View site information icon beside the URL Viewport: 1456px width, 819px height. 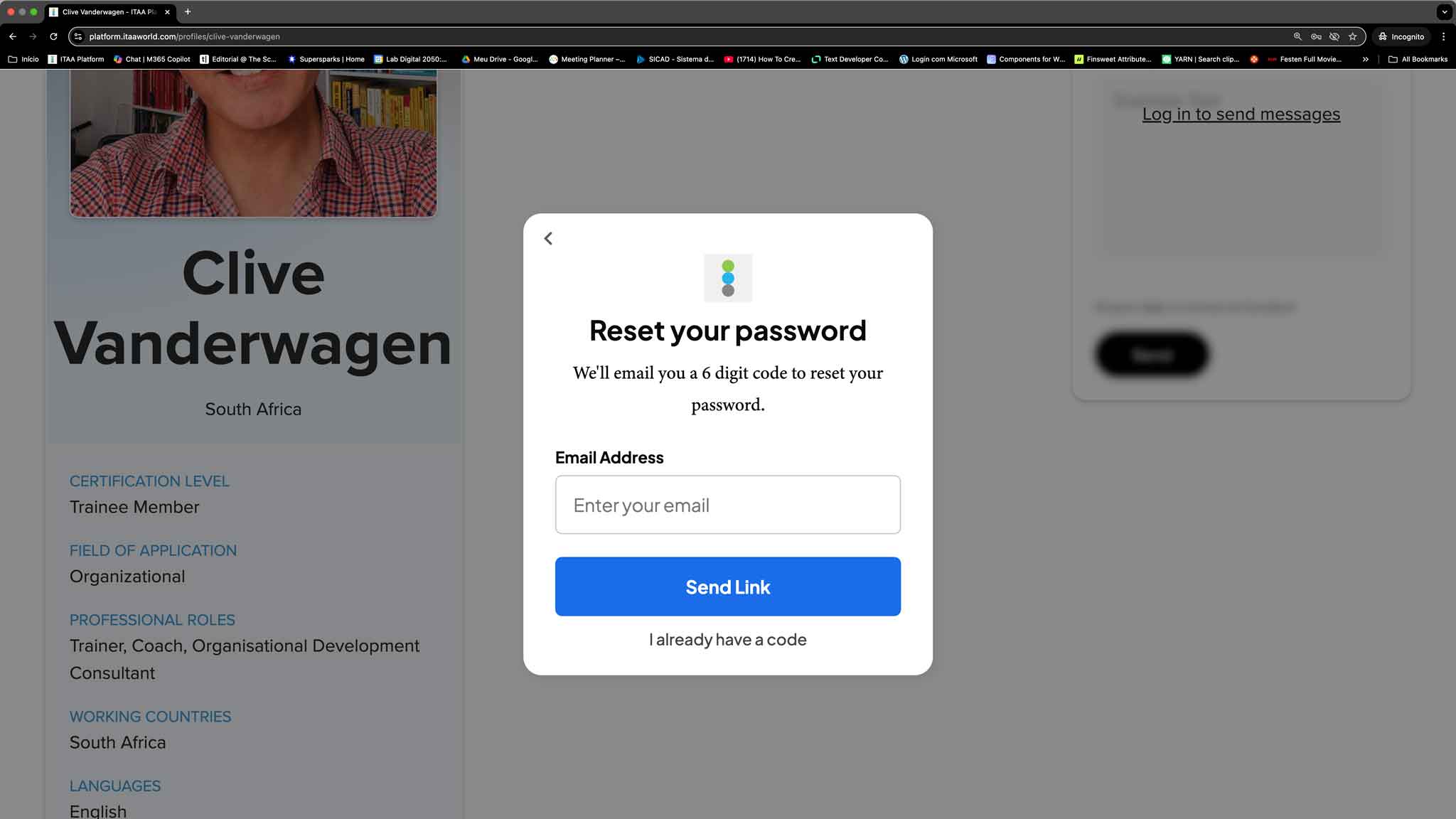click(x=78, y=36)
